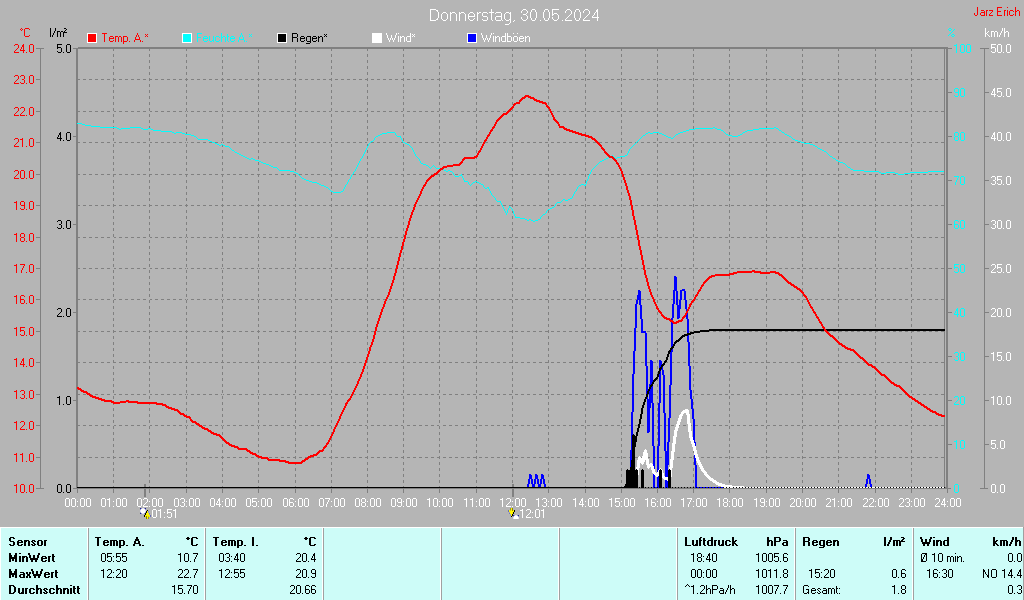Select the 'Feuchte A.*' legend label
Image resolution: width=1024 pixels, height=600 pixels.
click(224, 38)
